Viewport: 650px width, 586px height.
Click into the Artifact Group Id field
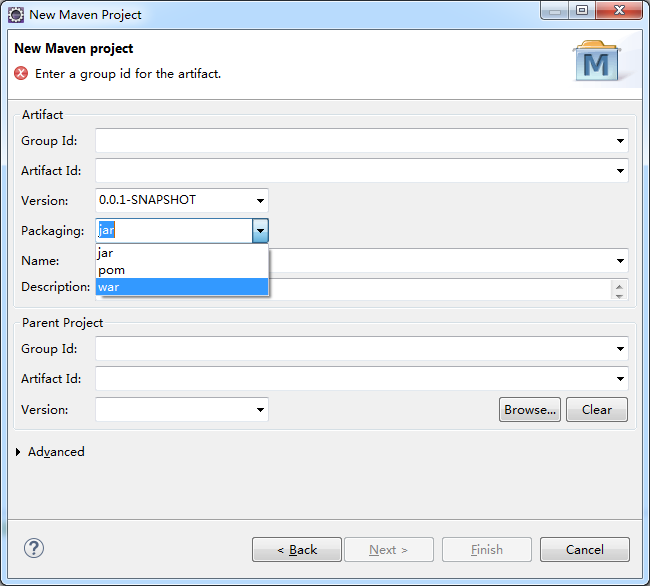(x=354, y=141)
